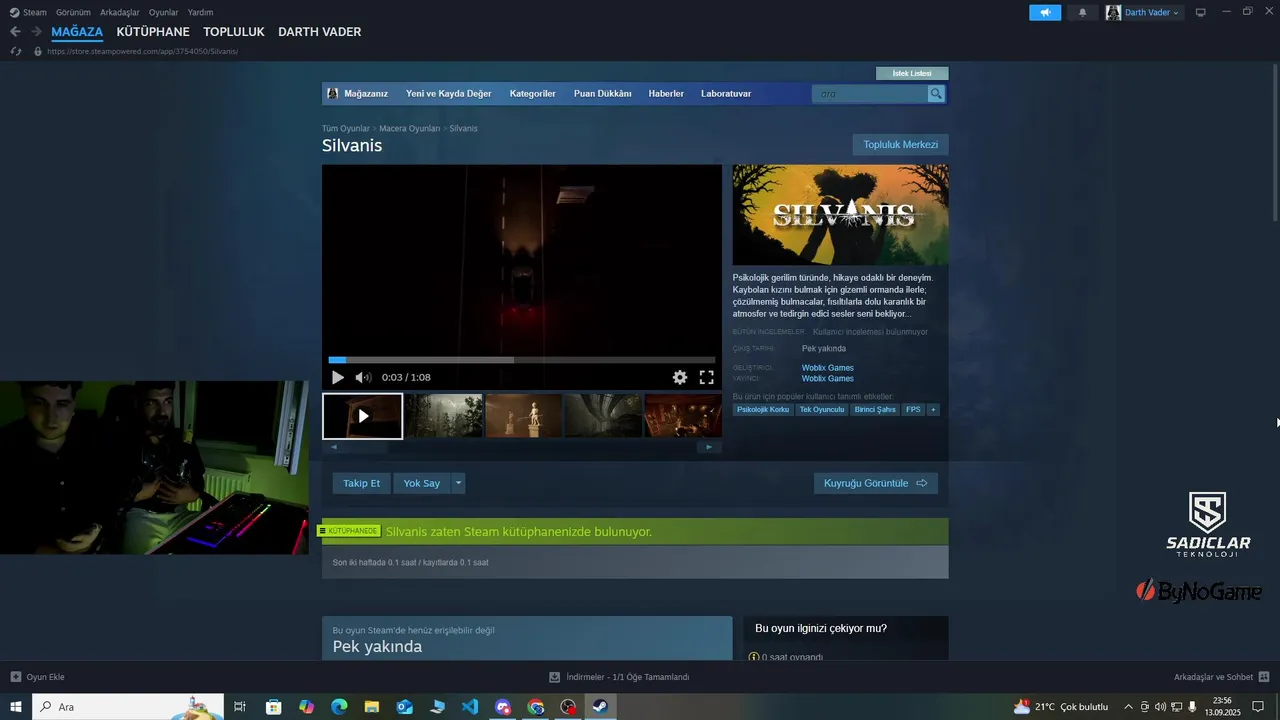The image size is (1280, 720).
Task: Reload the store page
Action: (x=15, y=51)
